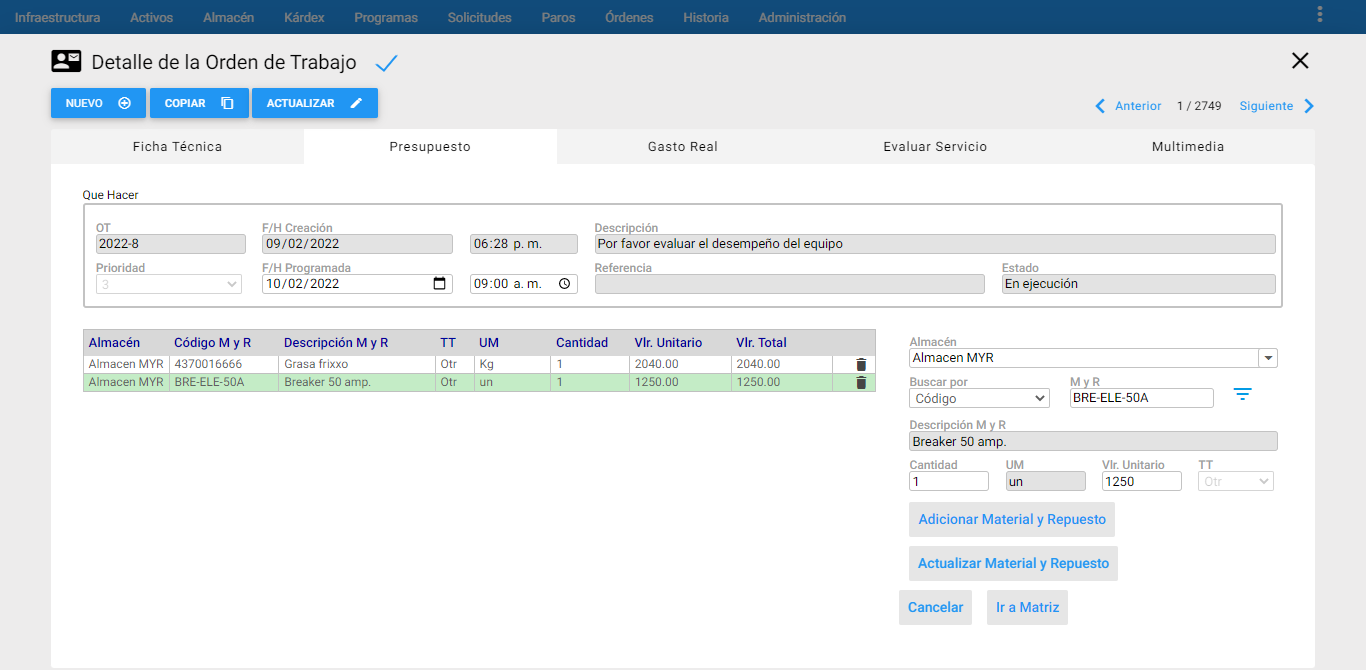Click the Estado field showing En ejecución
1366x670 pixels.
[x=1139, y=284]
